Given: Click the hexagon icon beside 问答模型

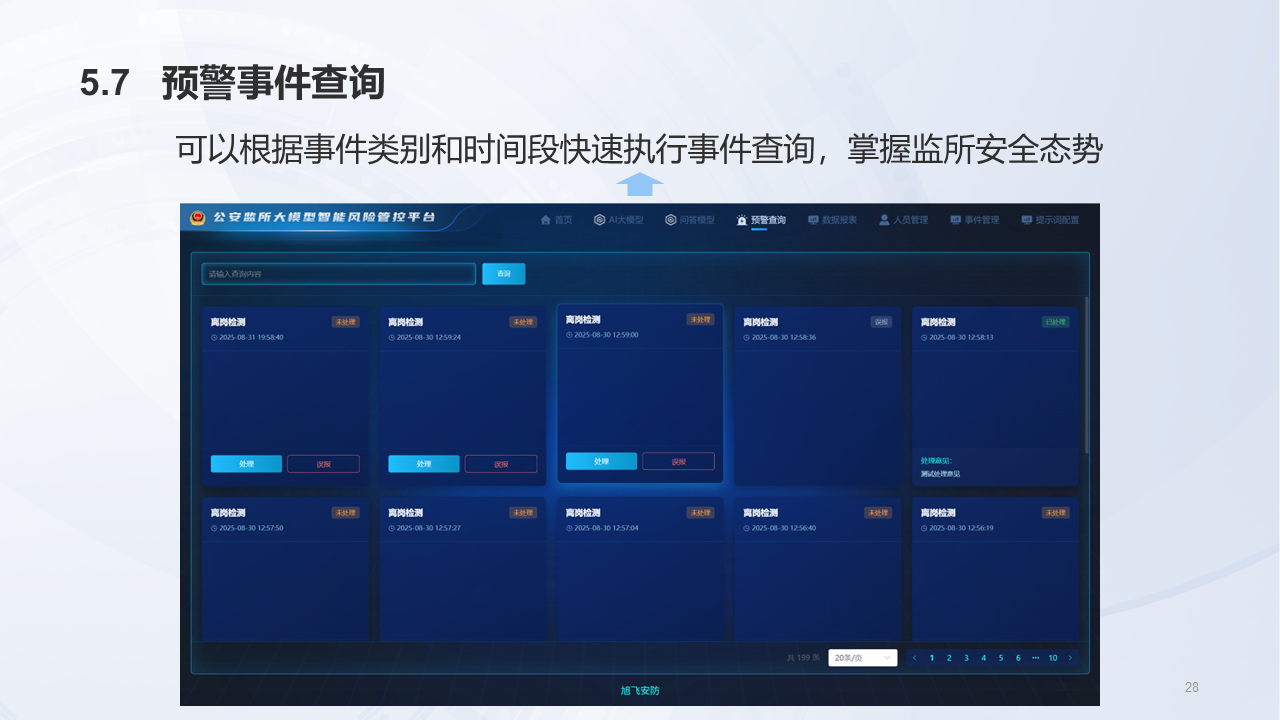Looking at the screenshot, I should click(671, 220).
